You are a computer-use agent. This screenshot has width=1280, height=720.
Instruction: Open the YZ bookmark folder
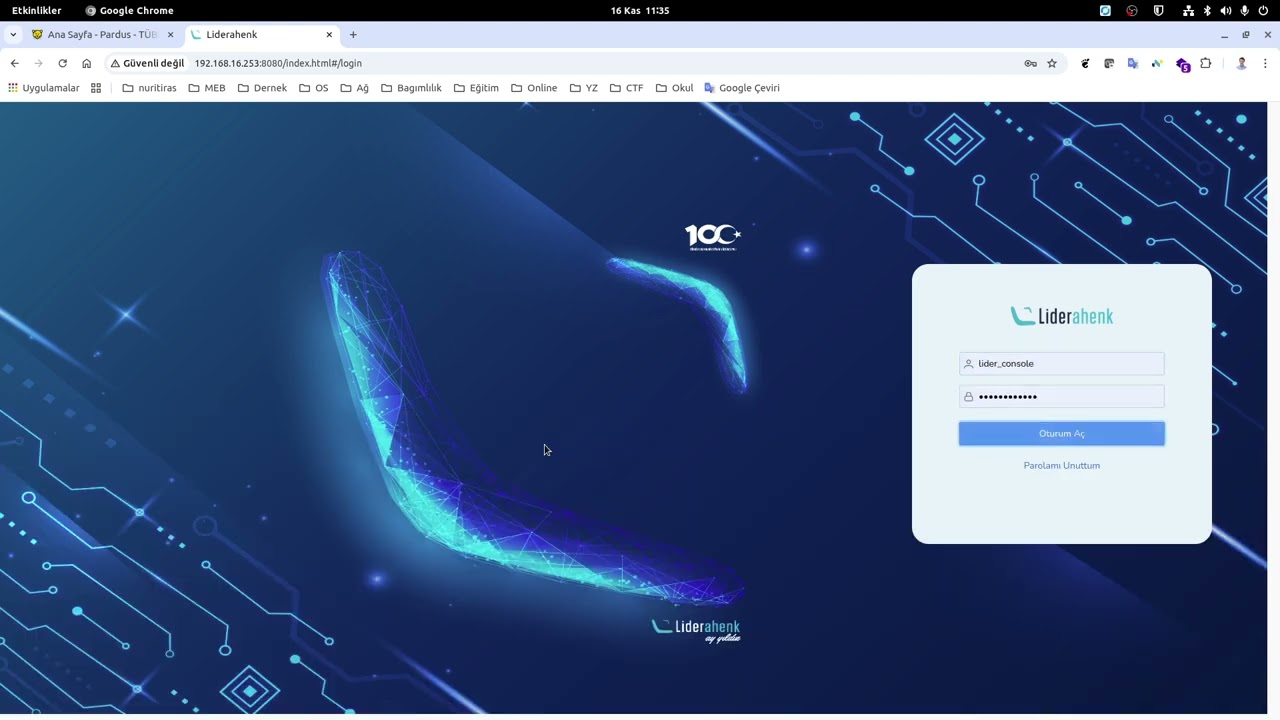(x=583, y=88)
